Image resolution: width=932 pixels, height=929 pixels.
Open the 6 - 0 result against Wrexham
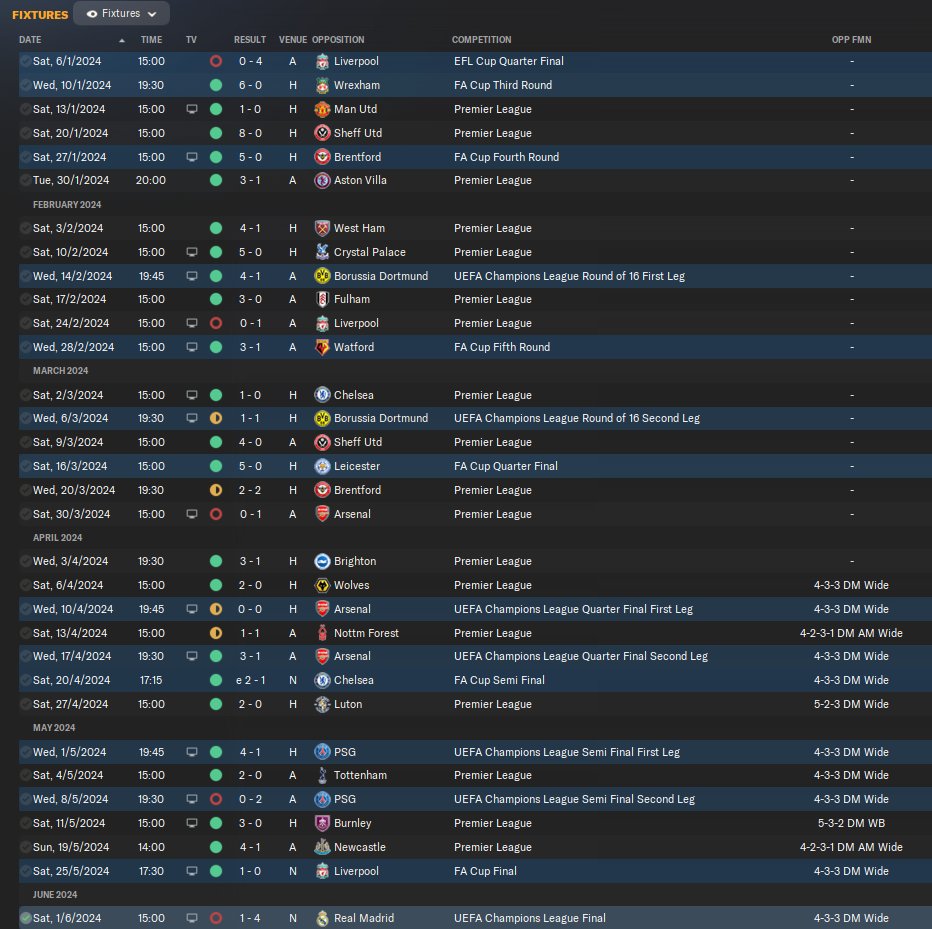click(x=250, y=85)
